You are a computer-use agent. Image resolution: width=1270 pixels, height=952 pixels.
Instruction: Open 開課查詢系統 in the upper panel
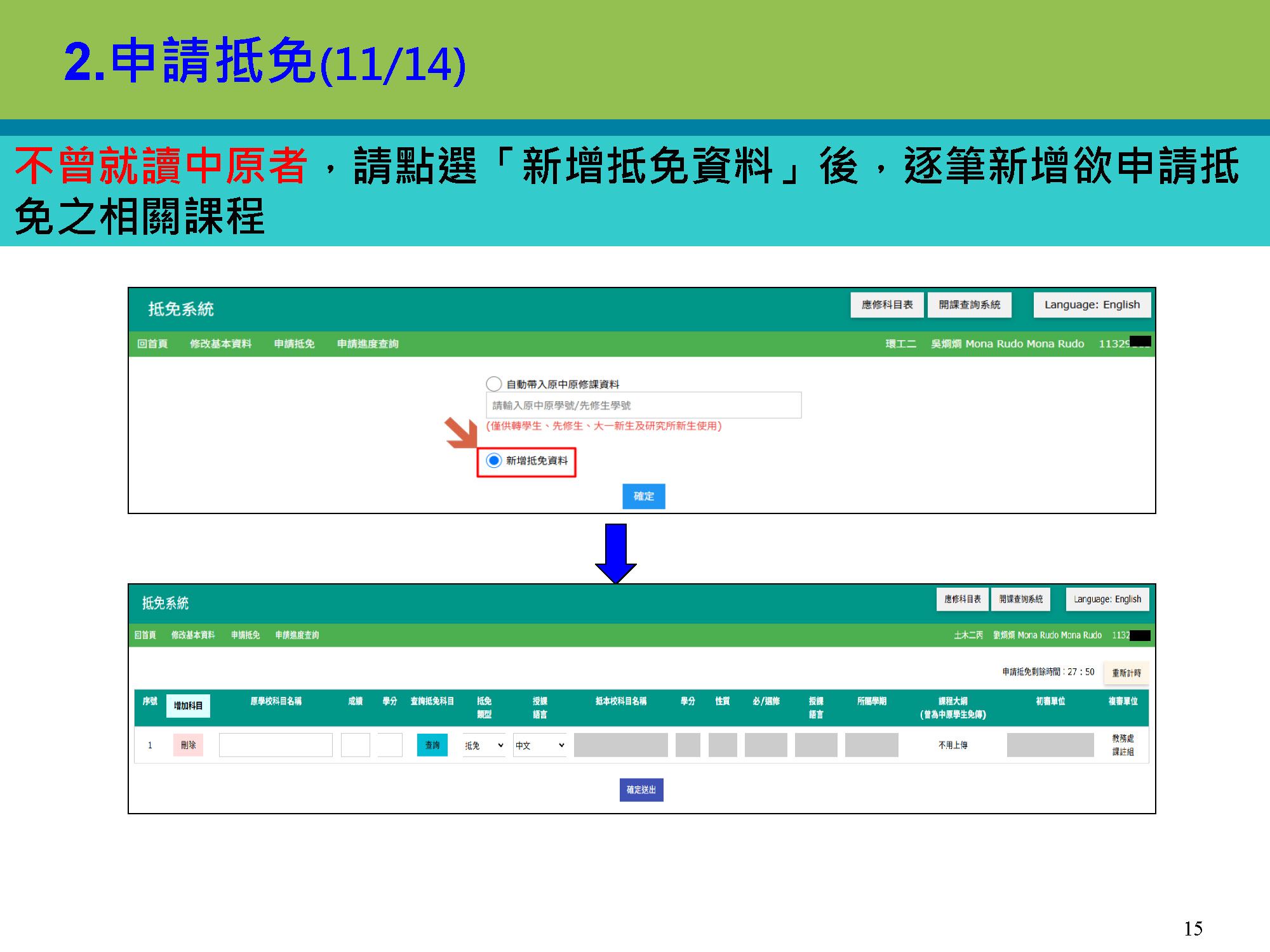(969, 305)
